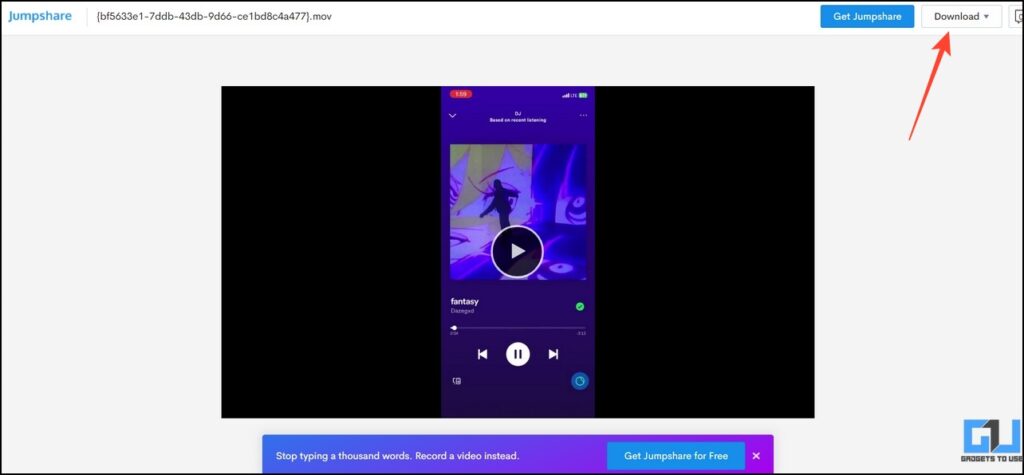
Task: Click the connect-to-device icon in the player
Action: pos(457,381)
